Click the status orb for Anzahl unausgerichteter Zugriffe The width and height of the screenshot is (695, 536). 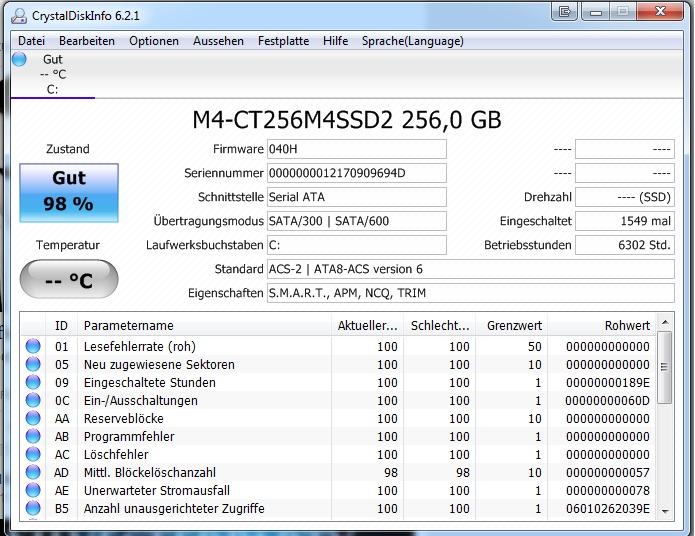(x=33, y=508)
